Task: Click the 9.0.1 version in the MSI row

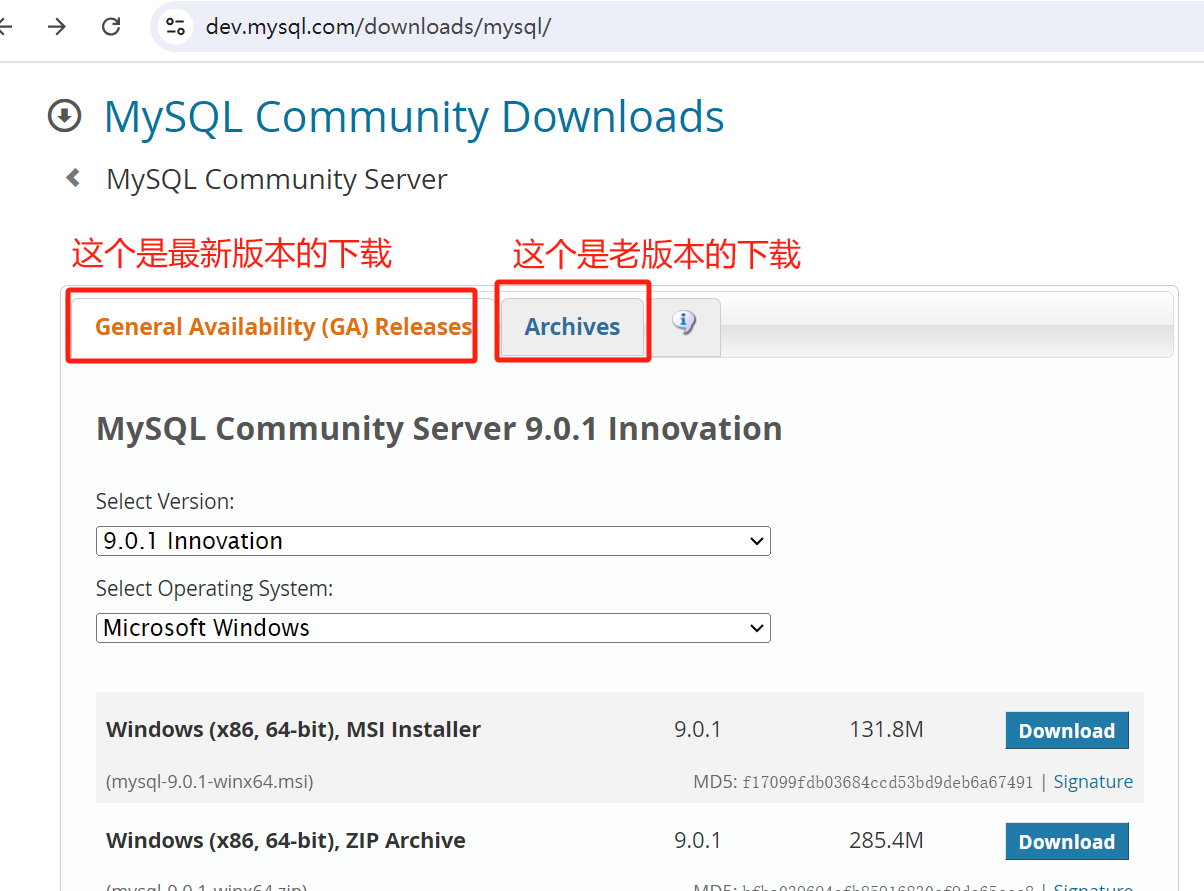Action: (x=697, y=730)
